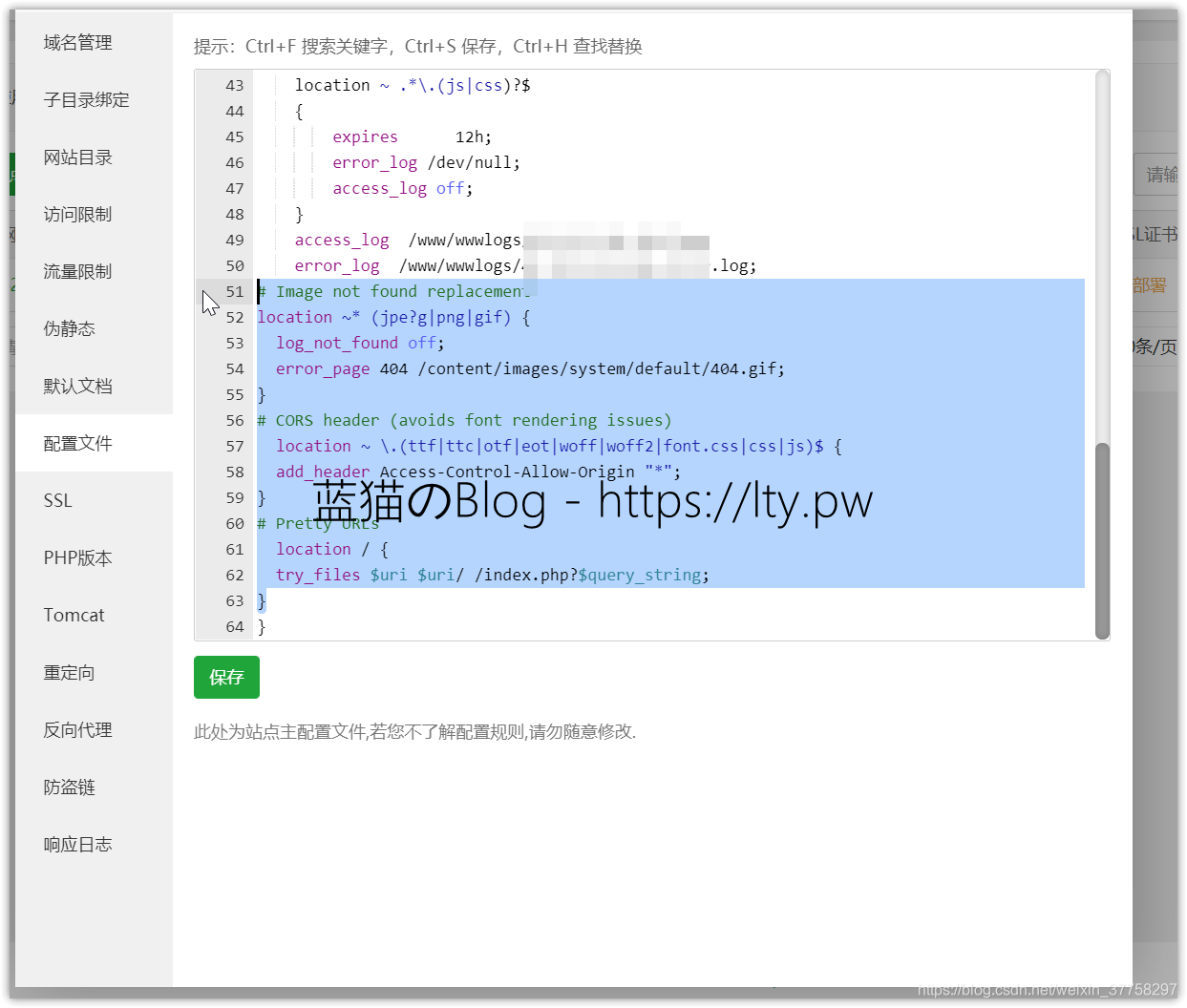Go to SSL settings tab
Viewport: 1187px width, 1008px height.
pos(94,500)
